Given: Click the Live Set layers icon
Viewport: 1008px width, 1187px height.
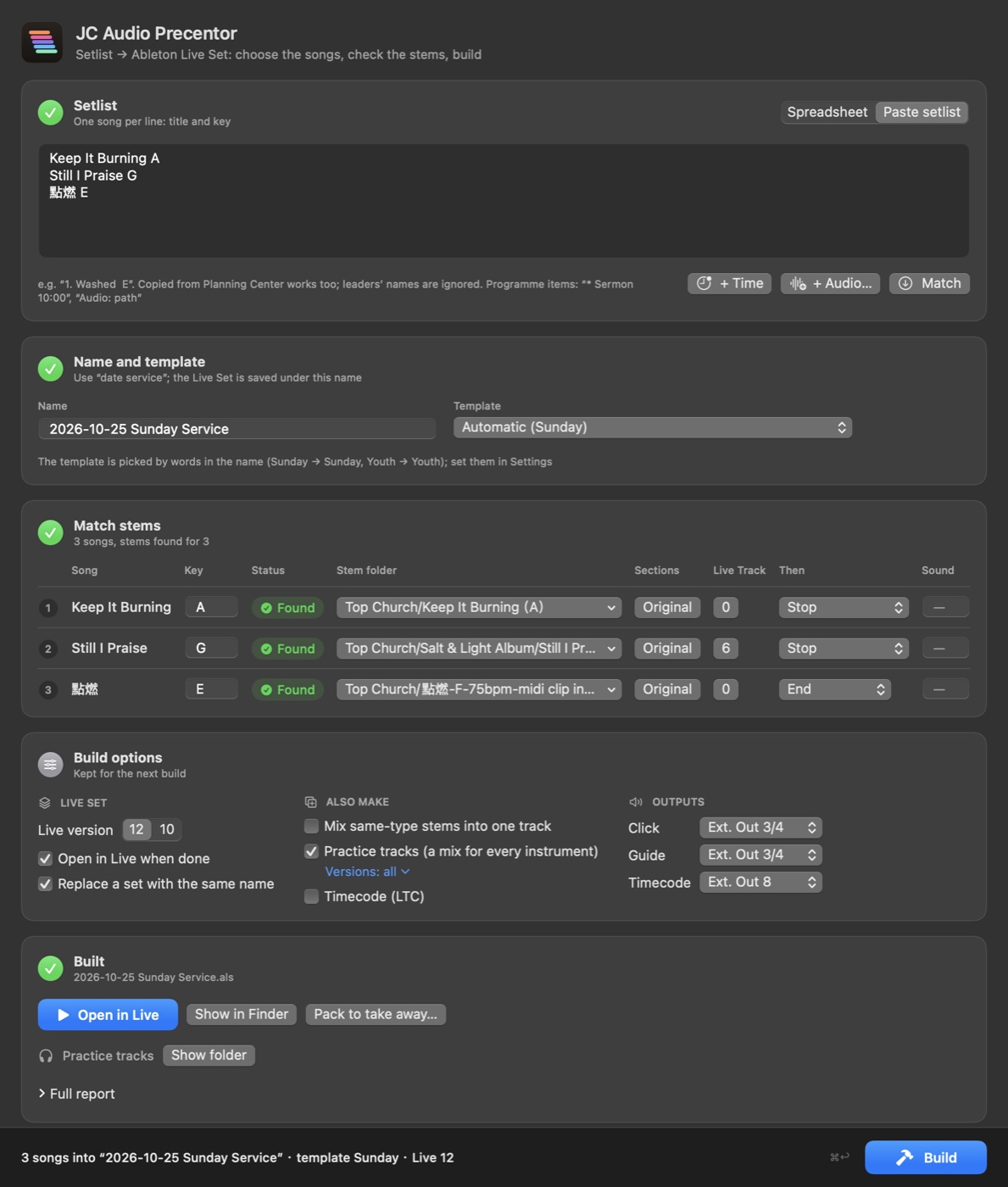Looking at the screenshot, I should pyautogui.click(x=45, y=803).
